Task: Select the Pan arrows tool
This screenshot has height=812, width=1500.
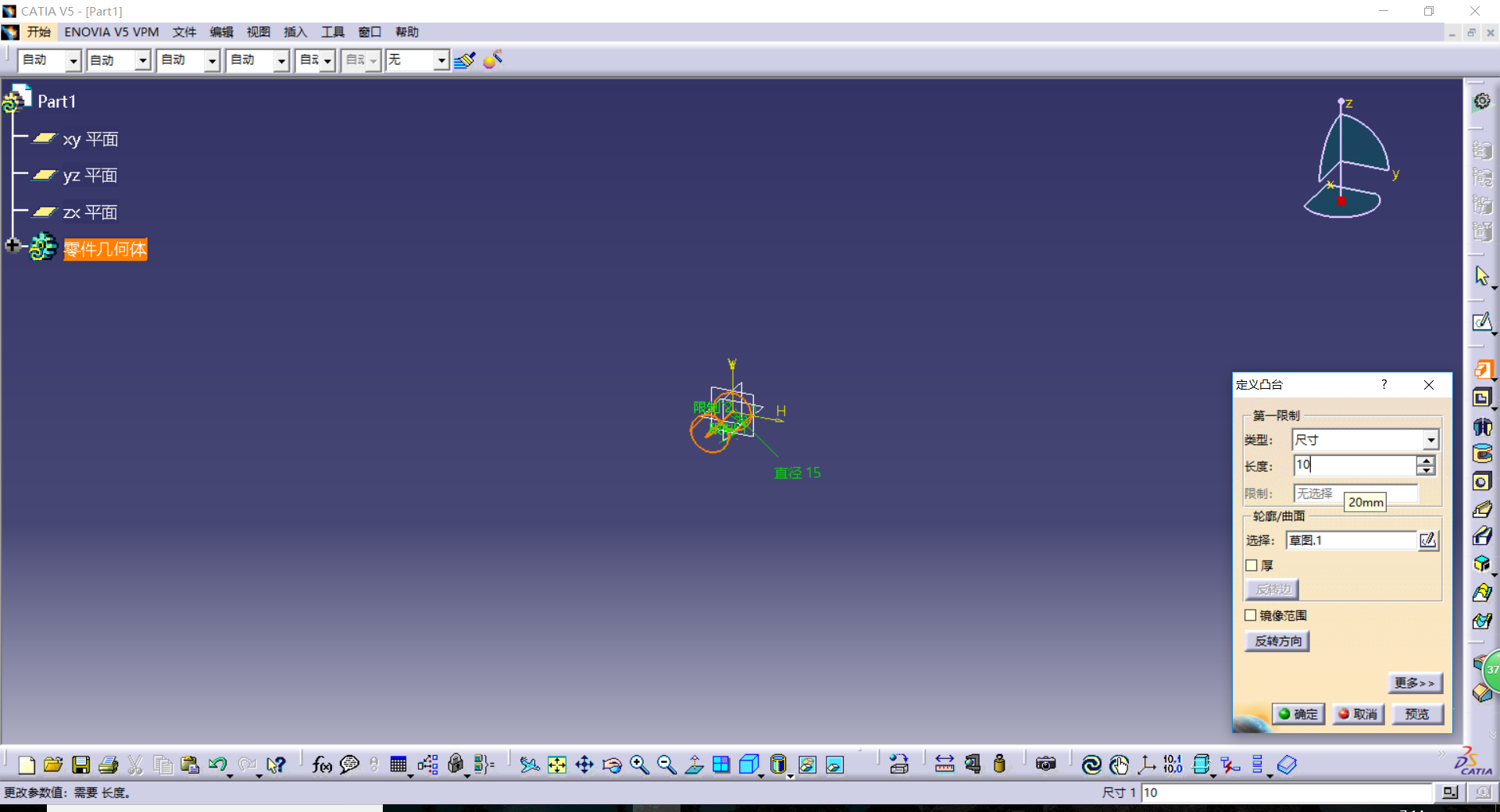Action: (x=584, y=765)
